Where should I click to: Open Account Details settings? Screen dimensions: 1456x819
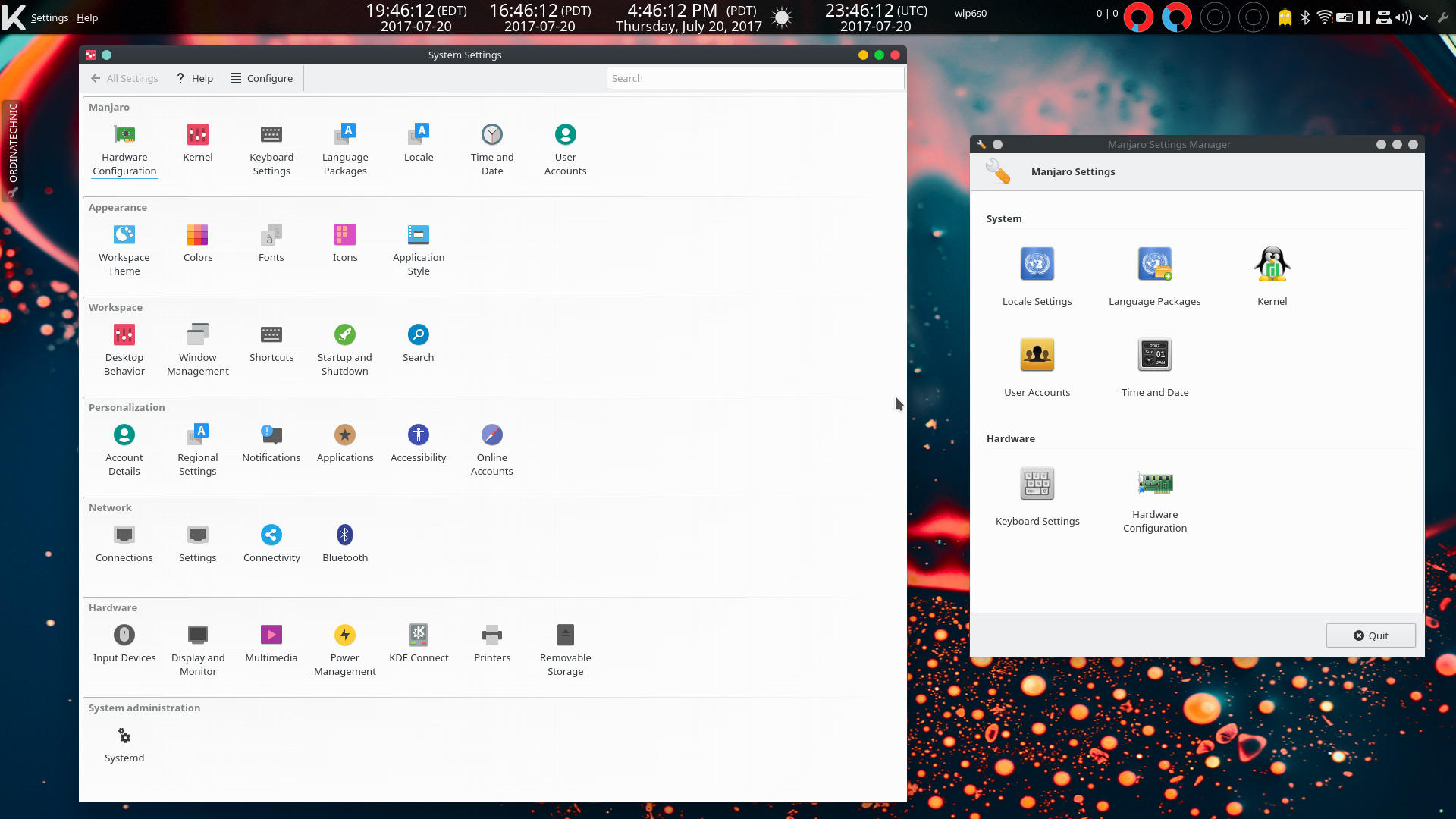pos(124,450)
